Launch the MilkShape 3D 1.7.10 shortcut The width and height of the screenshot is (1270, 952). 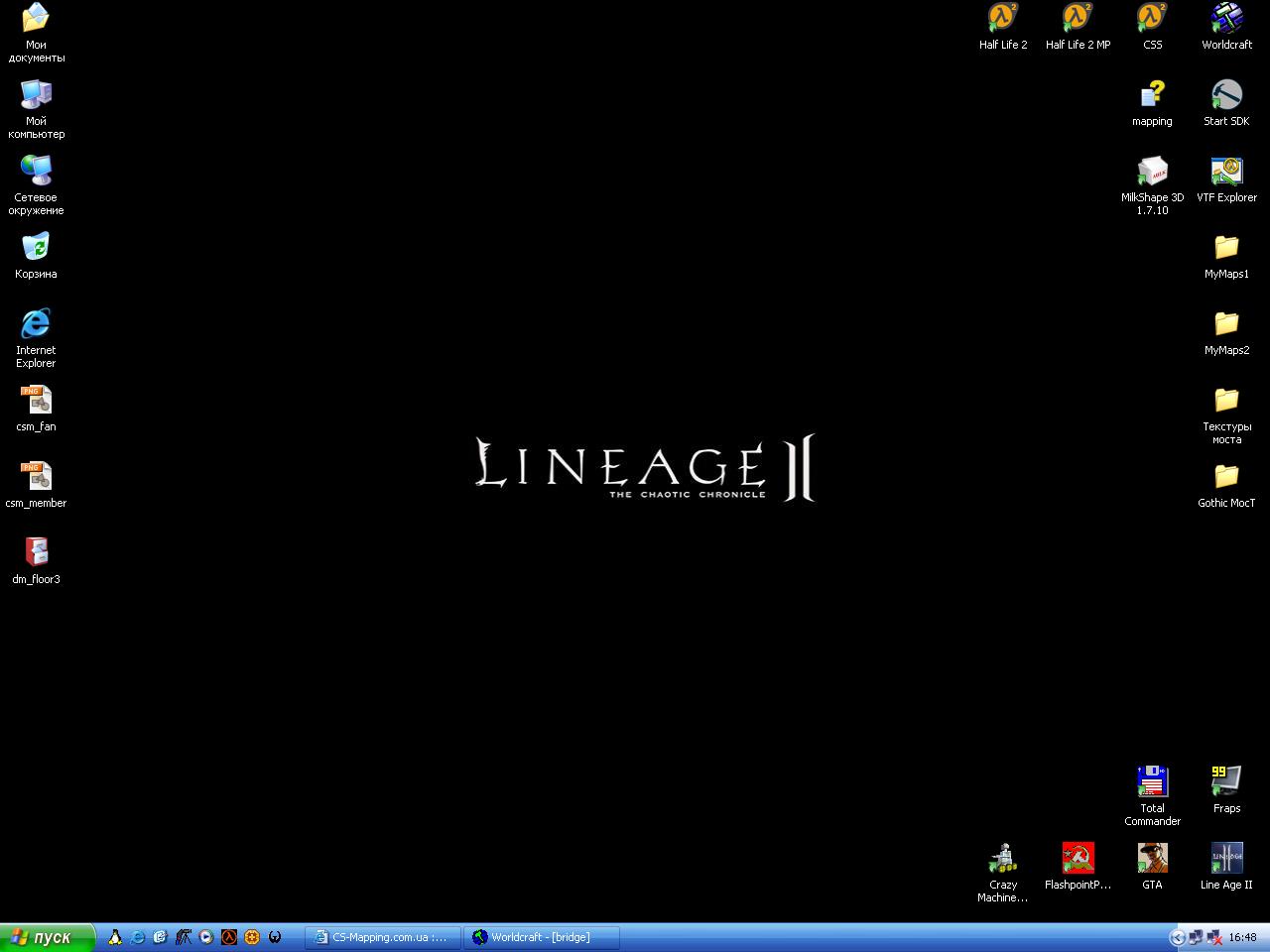pos(1152,184)
